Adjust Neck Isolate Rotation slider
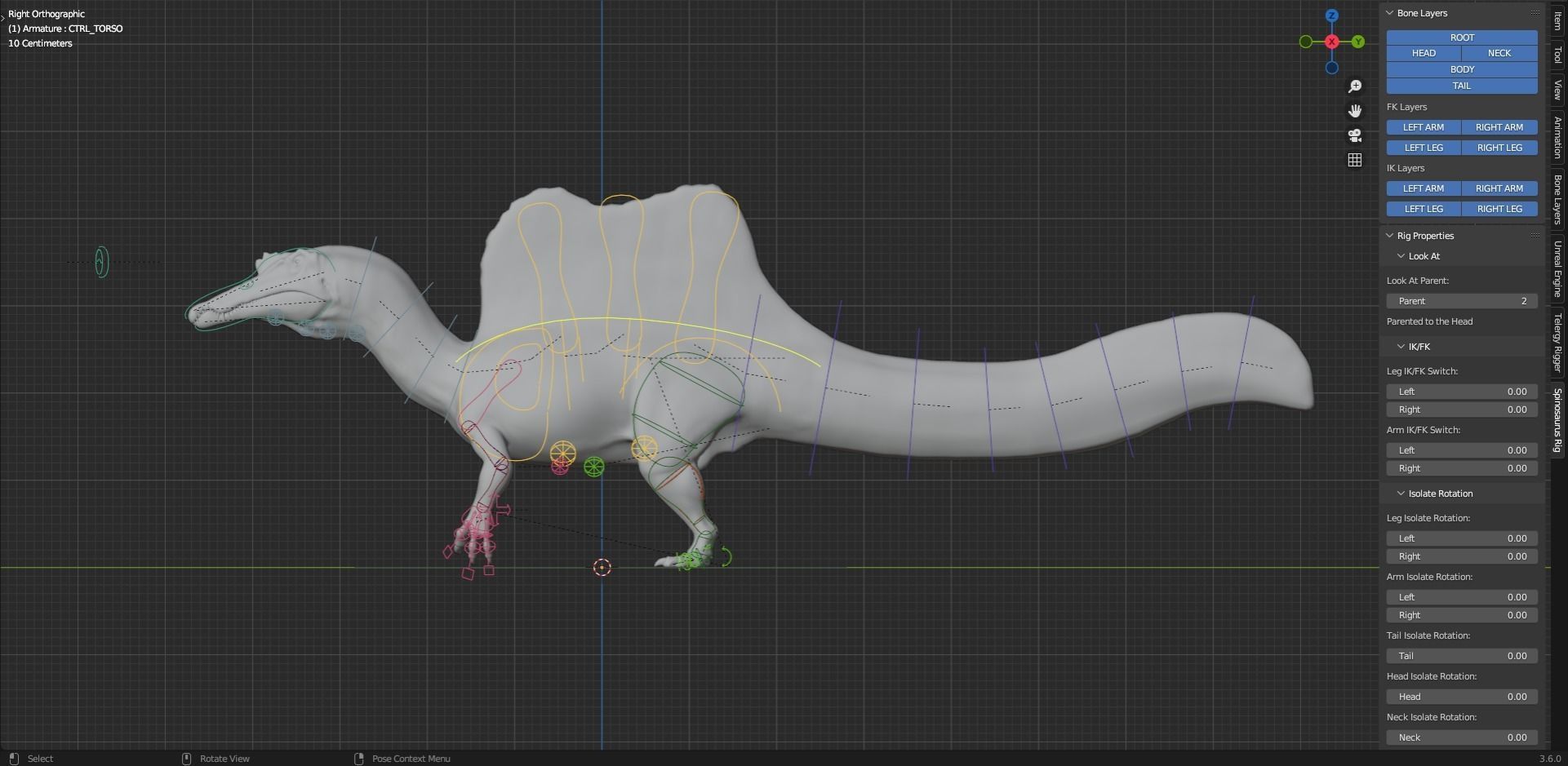1568x766 pixels. pyautogui.click(x=1462, y=737)
